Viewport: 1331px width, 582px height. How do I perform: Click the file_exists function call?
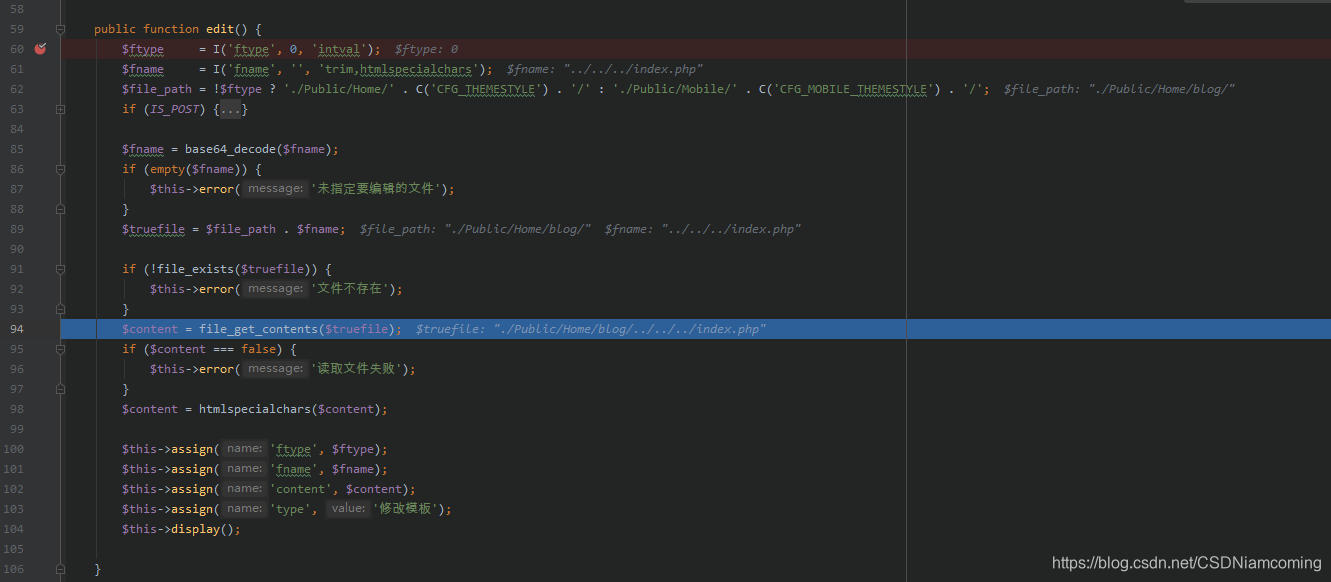195,269
